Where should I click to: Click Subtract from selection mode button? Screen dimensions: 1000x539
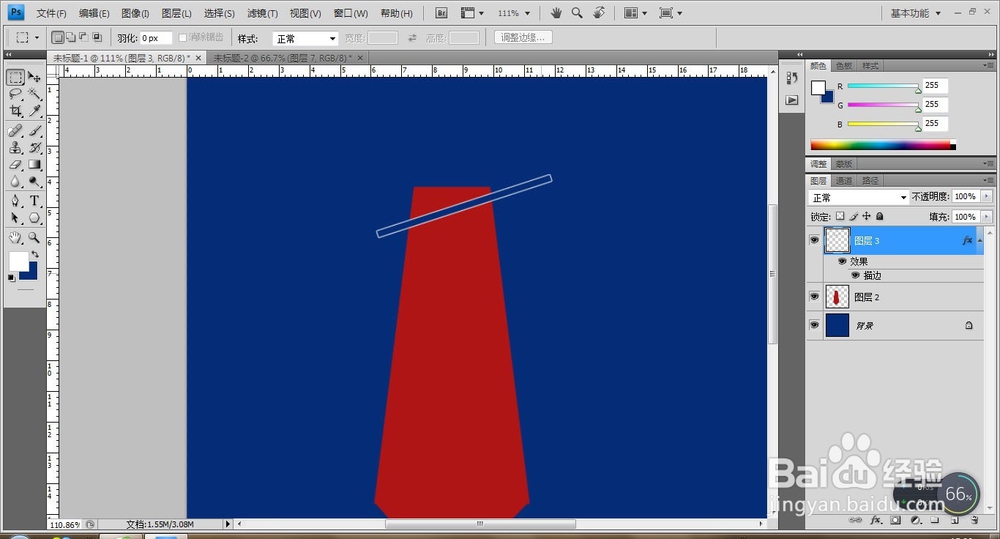point(83,37)
